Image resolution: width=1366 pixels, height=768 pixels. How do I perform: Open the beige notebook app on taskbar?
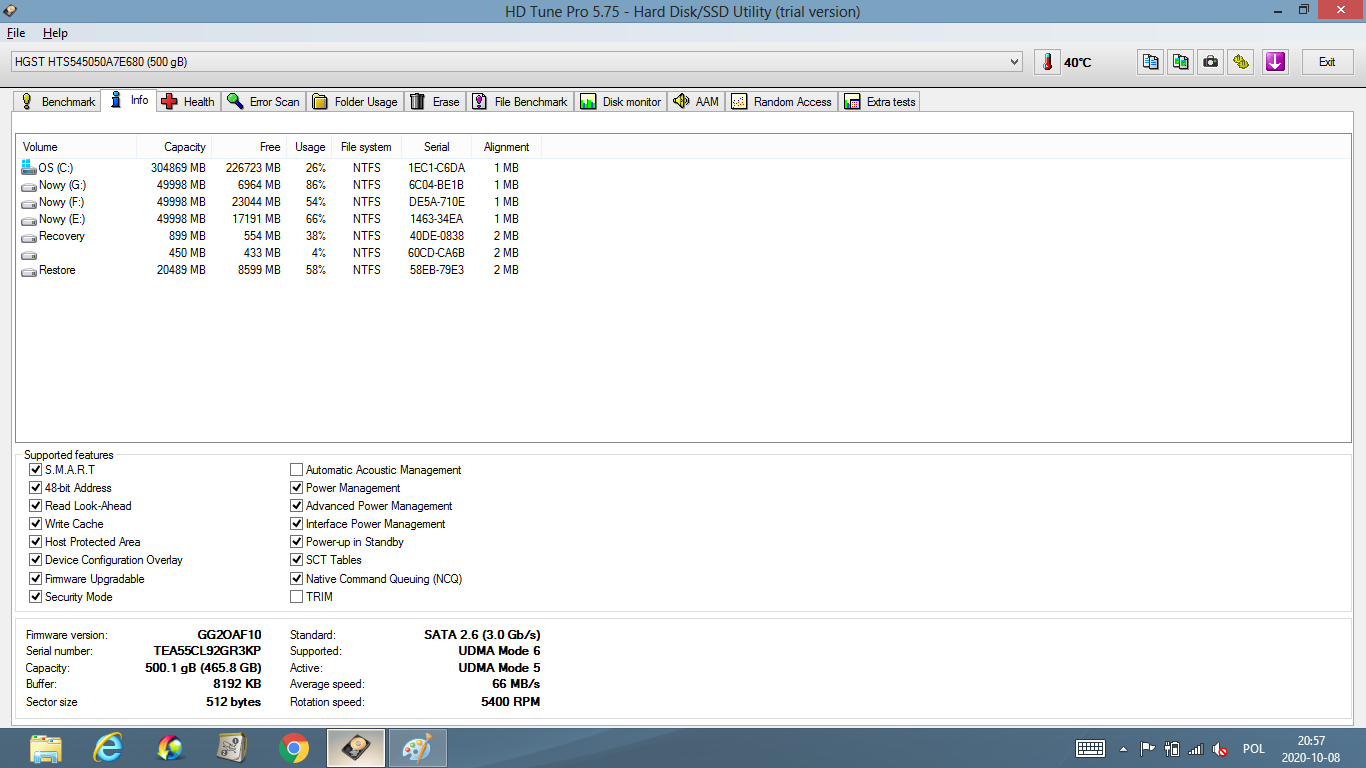pyautogui.click(x=232, y=748)
